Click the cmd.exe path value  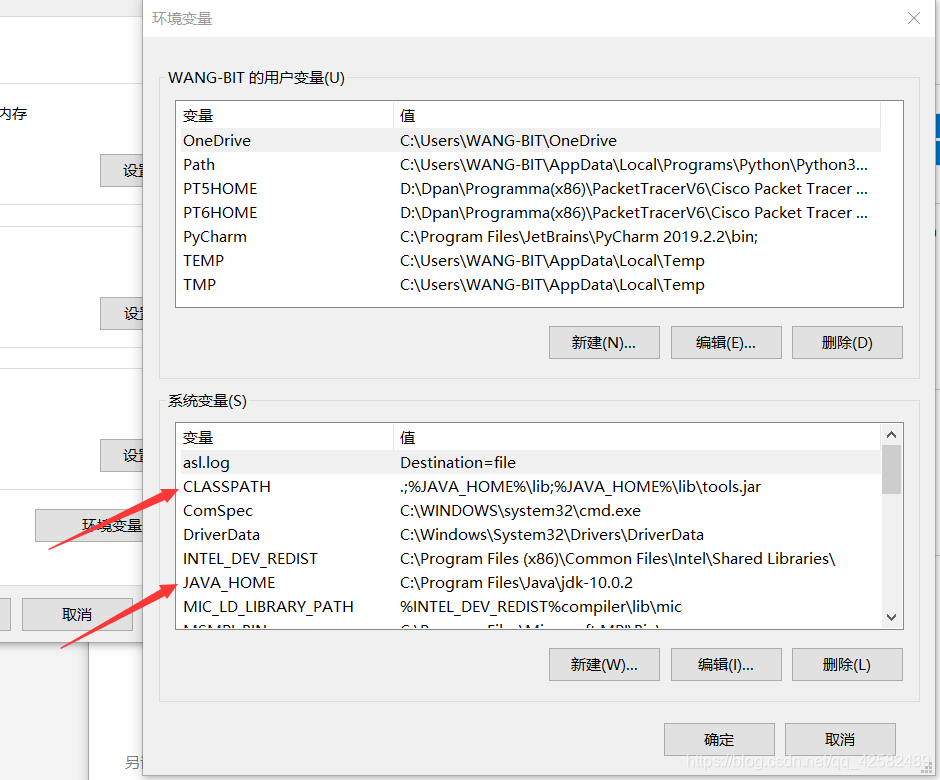[520, 510]
